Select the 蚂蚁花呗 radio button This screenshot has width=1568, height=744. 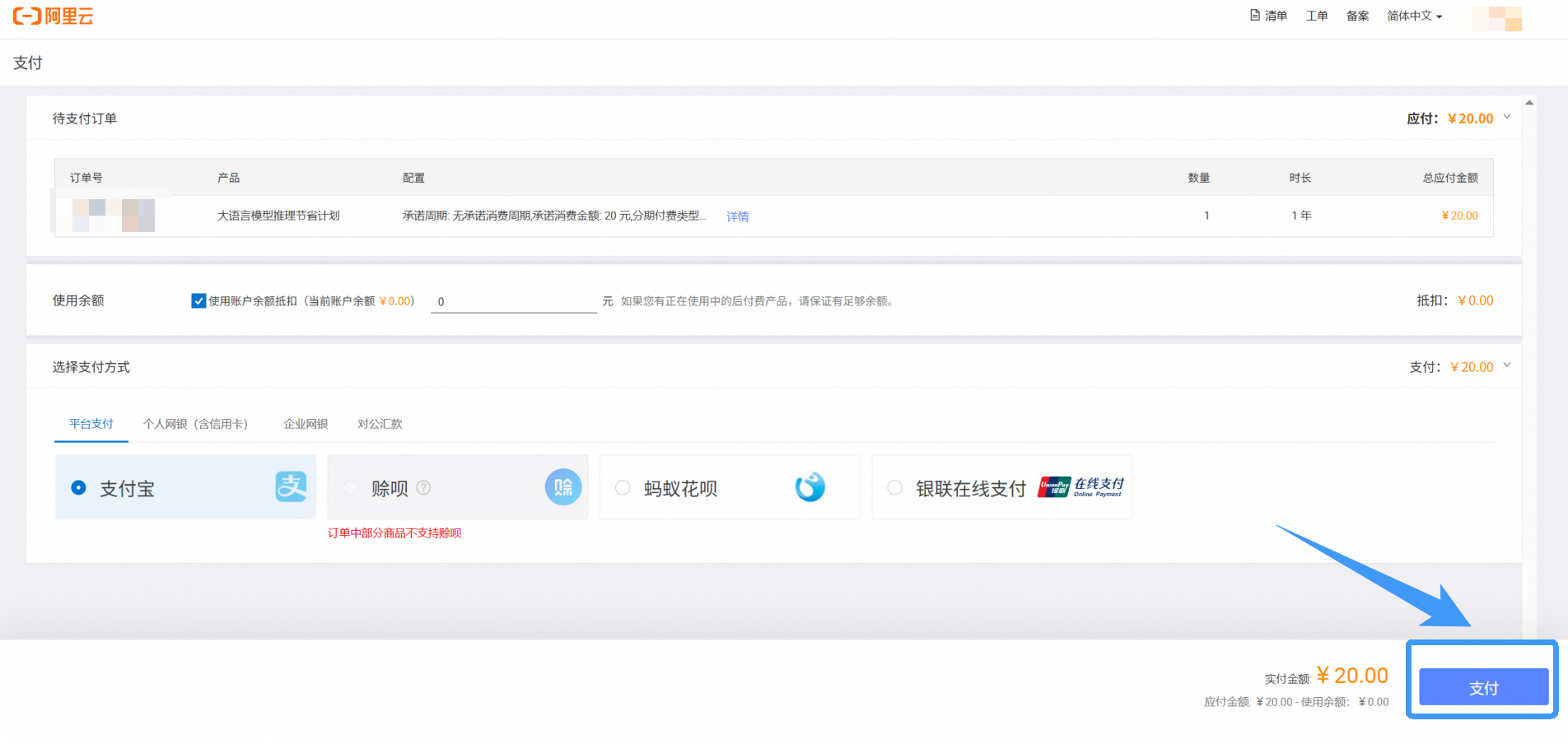click(x=623, y=488)
